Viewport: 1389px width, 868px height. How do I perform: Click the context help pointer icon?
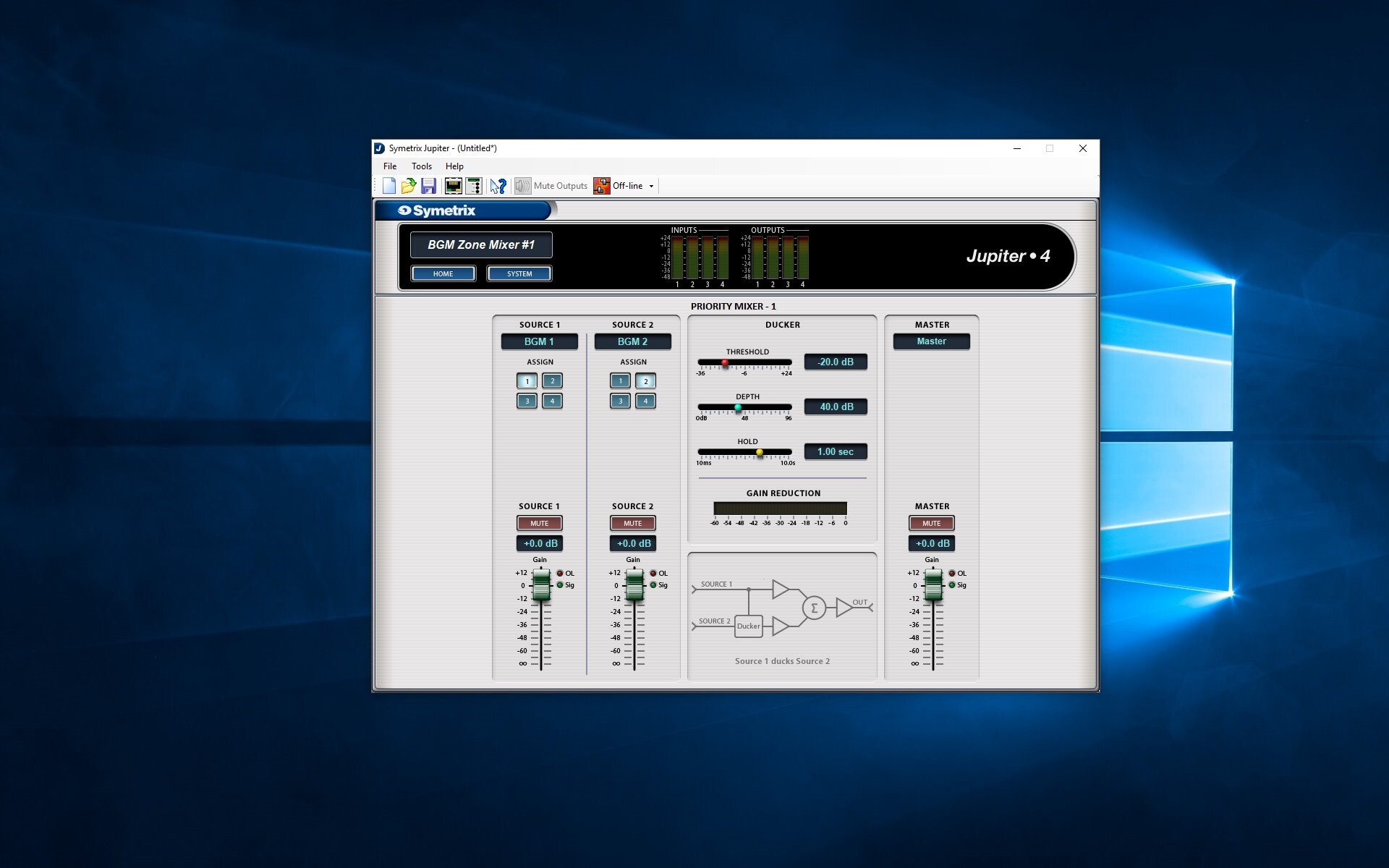(x=498, y=186)
